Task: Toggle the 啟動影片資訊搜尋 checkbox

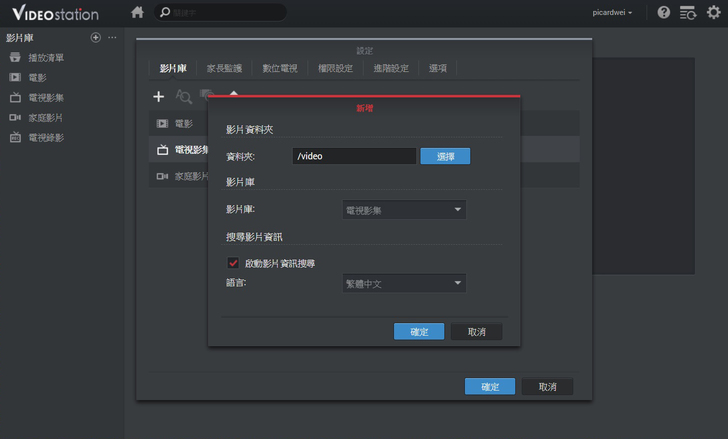Action: pyautogui.click(x=234, y=263)
